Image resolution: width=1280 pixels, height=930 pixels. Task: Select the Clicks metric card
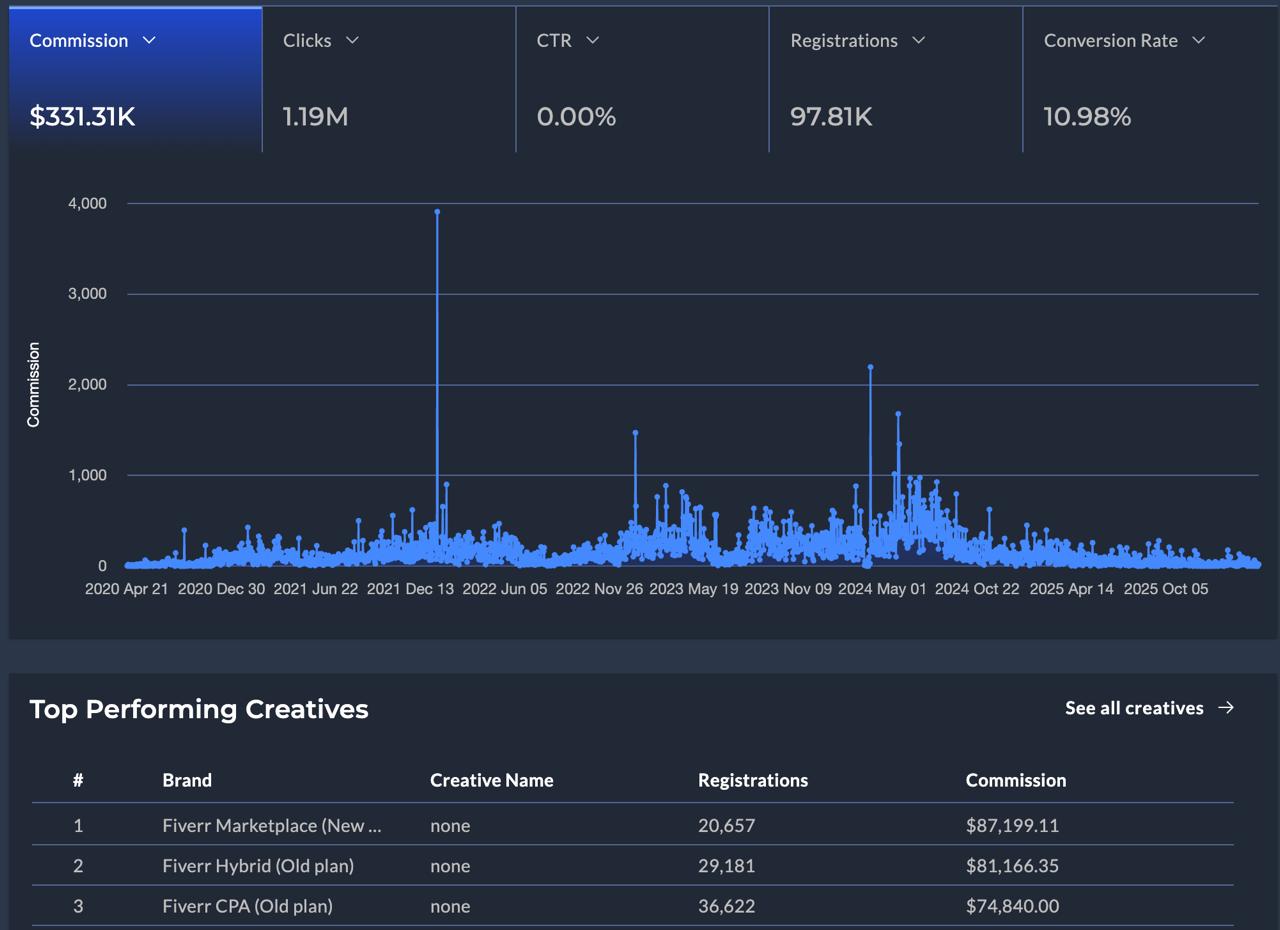click(388, 80)
